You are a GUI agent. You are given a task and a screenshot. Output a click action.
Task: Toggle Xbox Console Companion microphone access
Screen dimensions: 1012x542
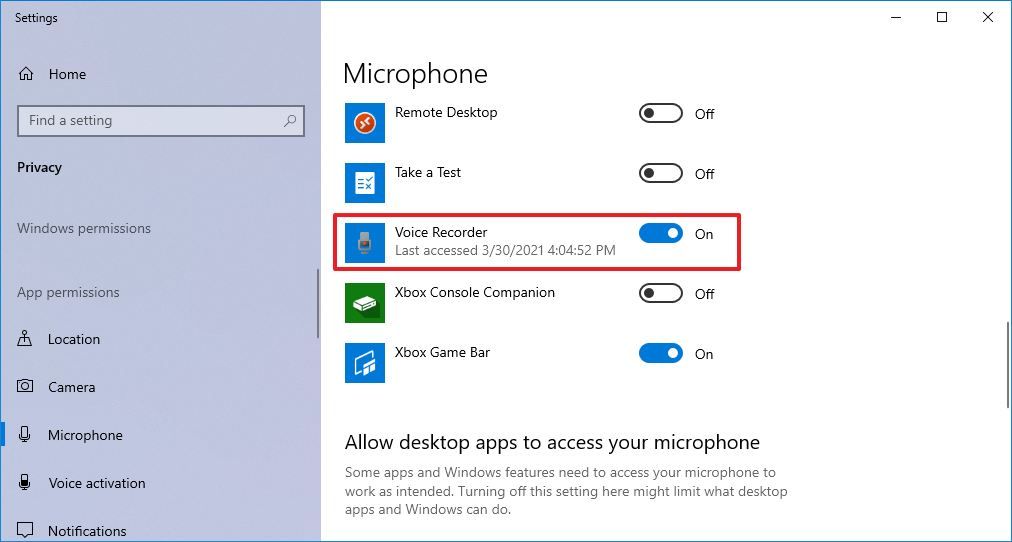click(x=660, y=294)
